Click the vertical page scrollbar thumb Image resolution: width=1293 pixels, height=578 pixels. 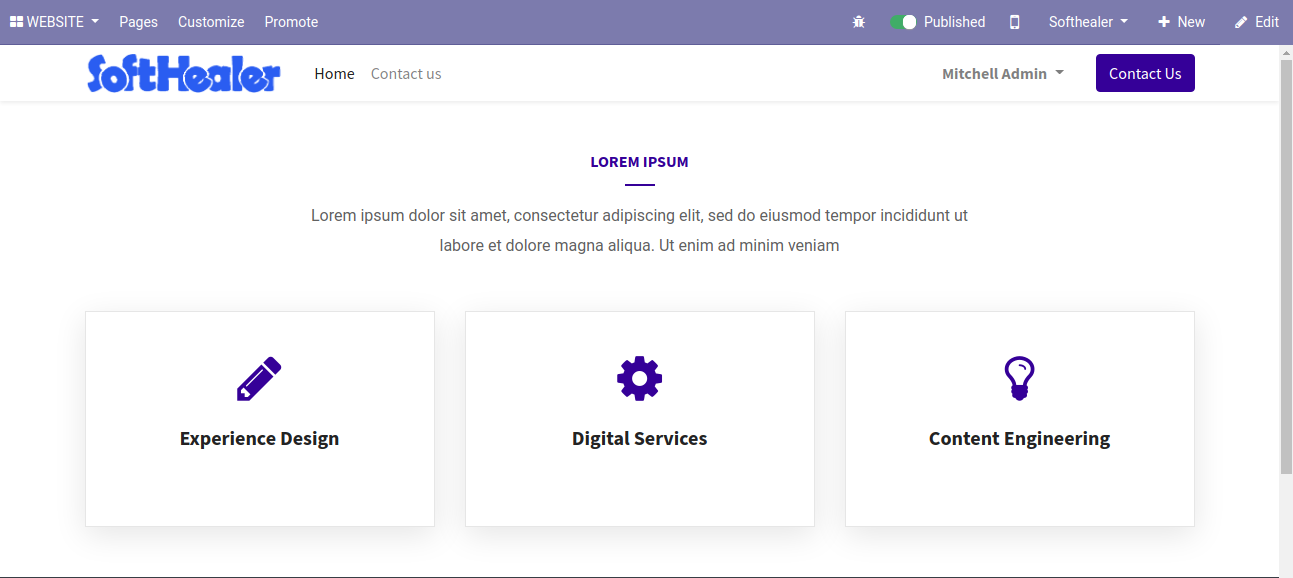tap(1286, 267)
